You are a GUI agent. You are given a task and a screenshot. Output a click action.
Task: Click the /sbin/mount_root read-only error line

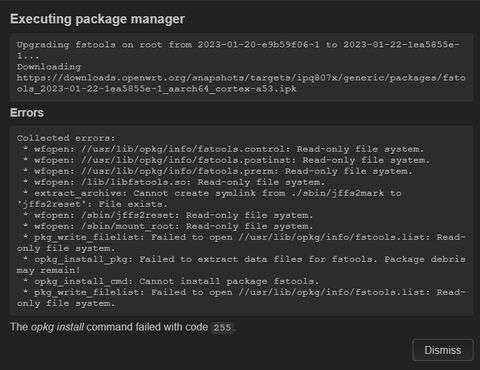click(x=168, y=226)
